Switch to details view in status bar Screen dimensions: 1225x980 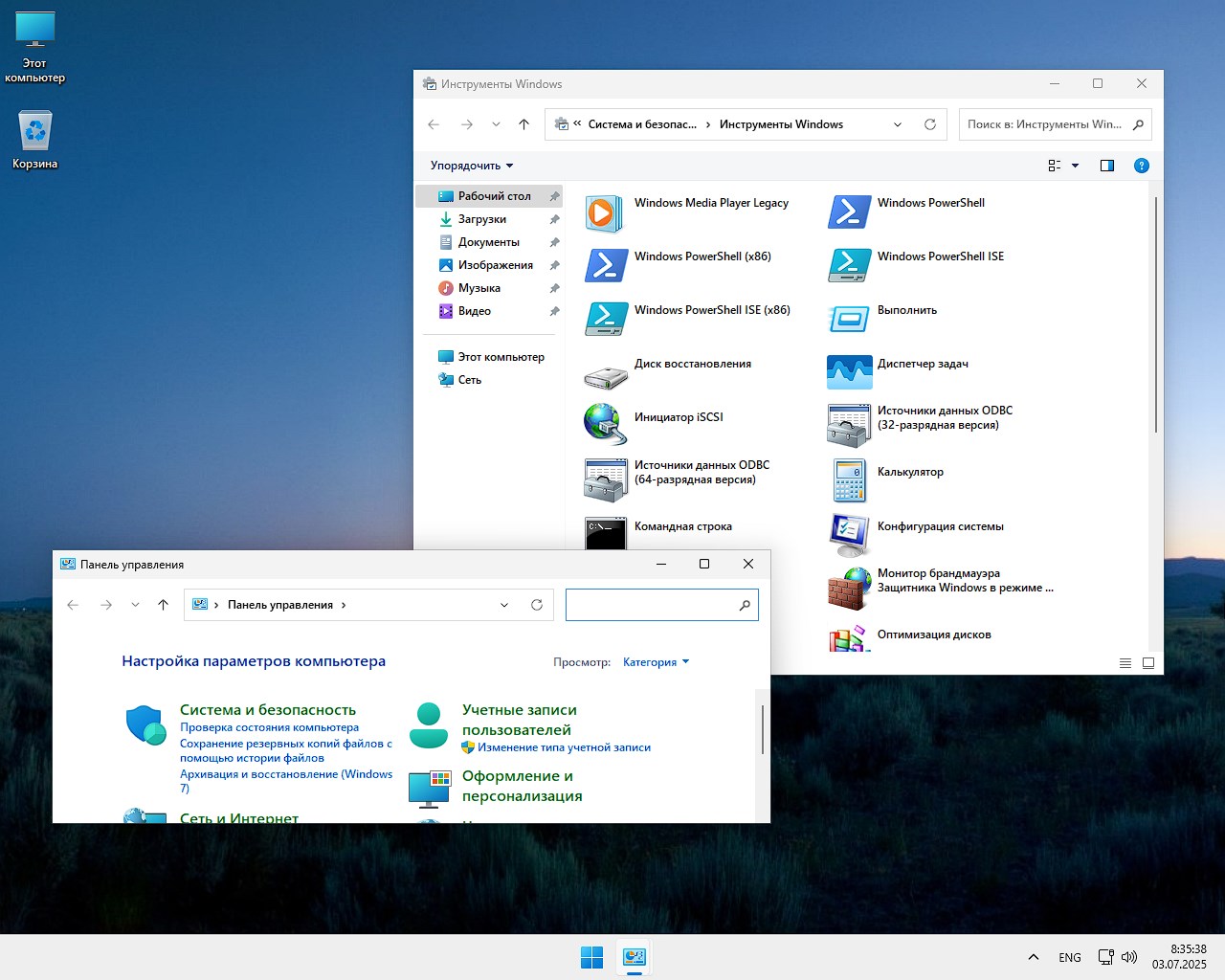point(1125,662)
